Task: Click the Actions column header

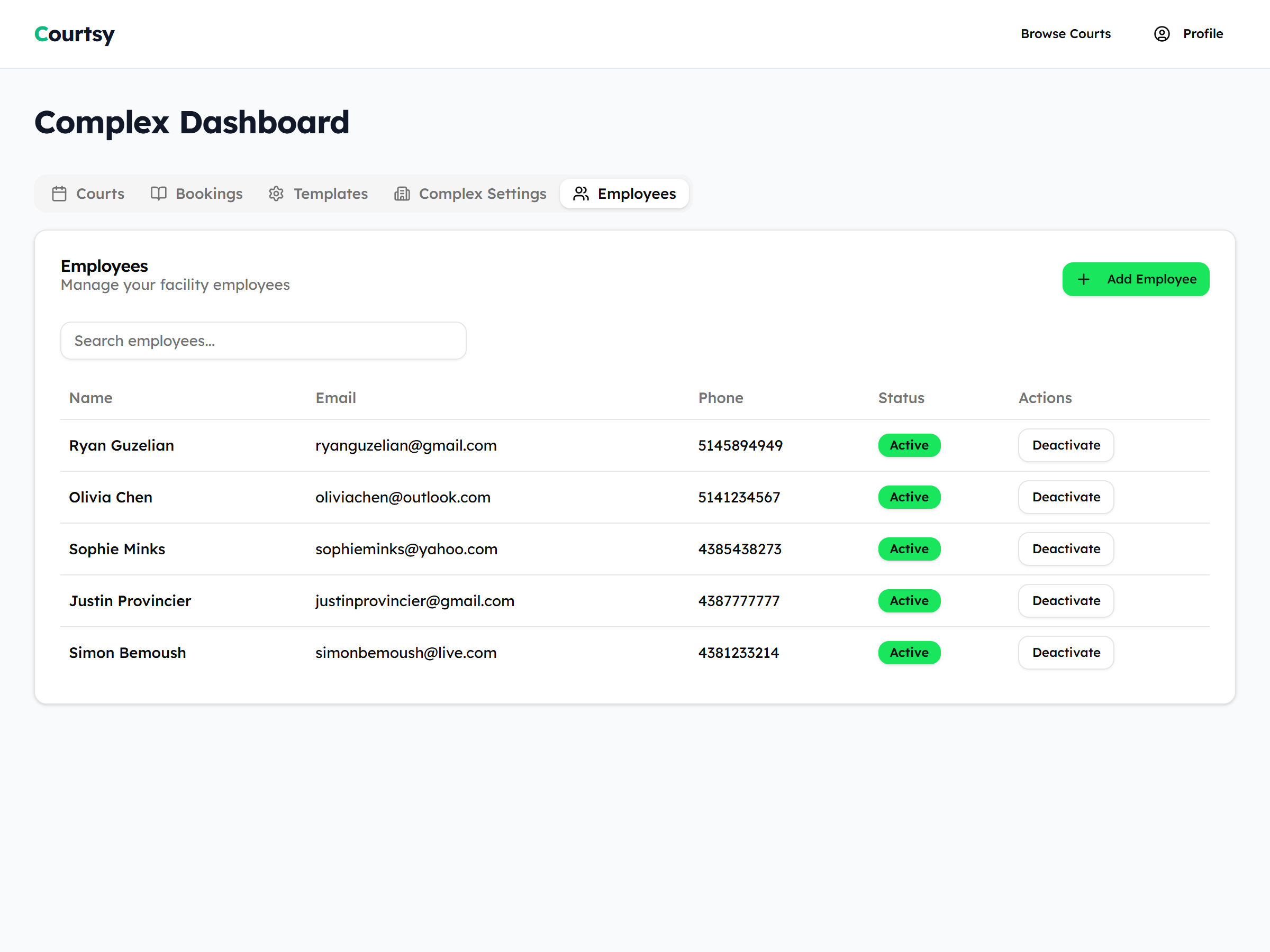Action: coord(1045,398)
